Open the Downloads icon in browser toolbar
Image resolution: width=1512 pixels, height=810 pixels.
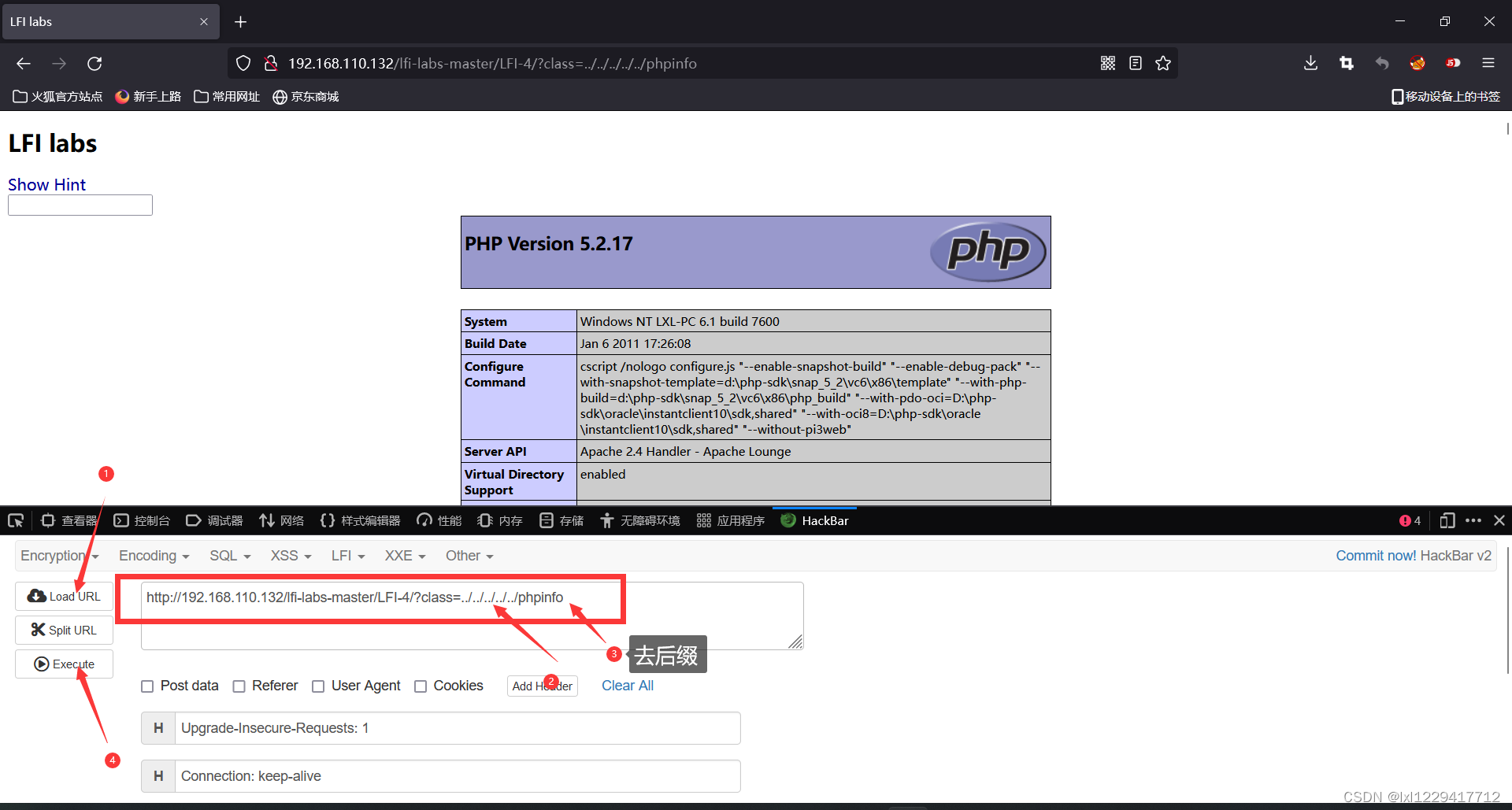[x=1310, y=63]
